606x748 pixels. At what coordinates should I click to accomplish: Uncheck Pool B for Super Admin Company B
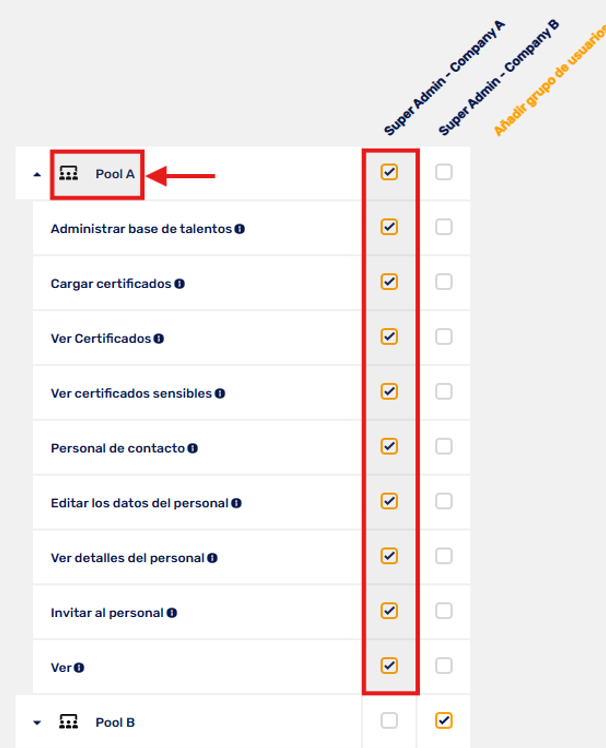444,720
